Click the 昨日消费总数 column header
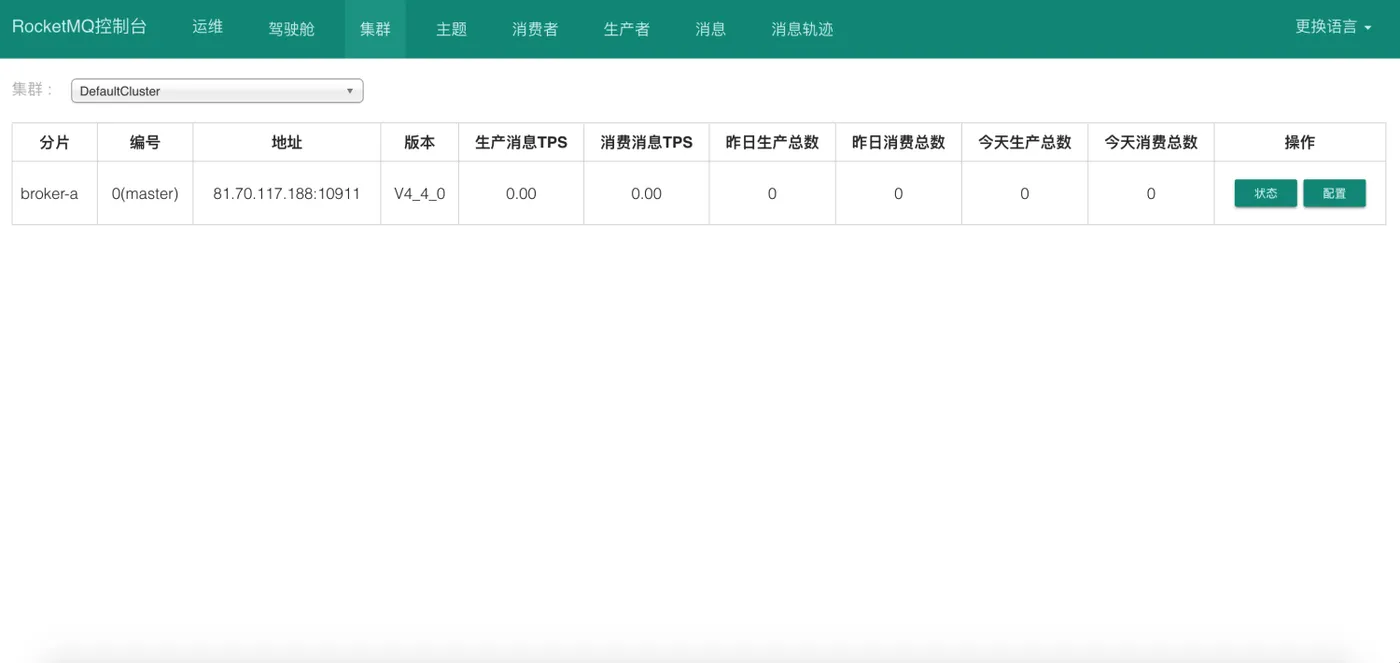 (898, 142)
